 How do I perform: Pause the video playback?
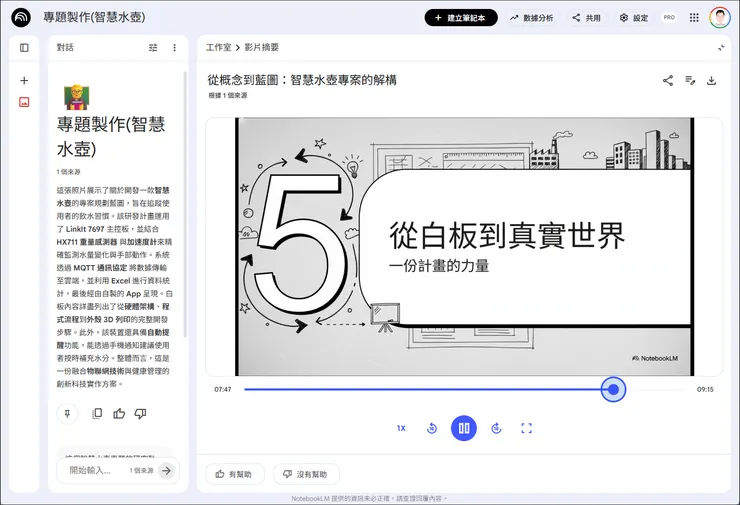[464, 428]
